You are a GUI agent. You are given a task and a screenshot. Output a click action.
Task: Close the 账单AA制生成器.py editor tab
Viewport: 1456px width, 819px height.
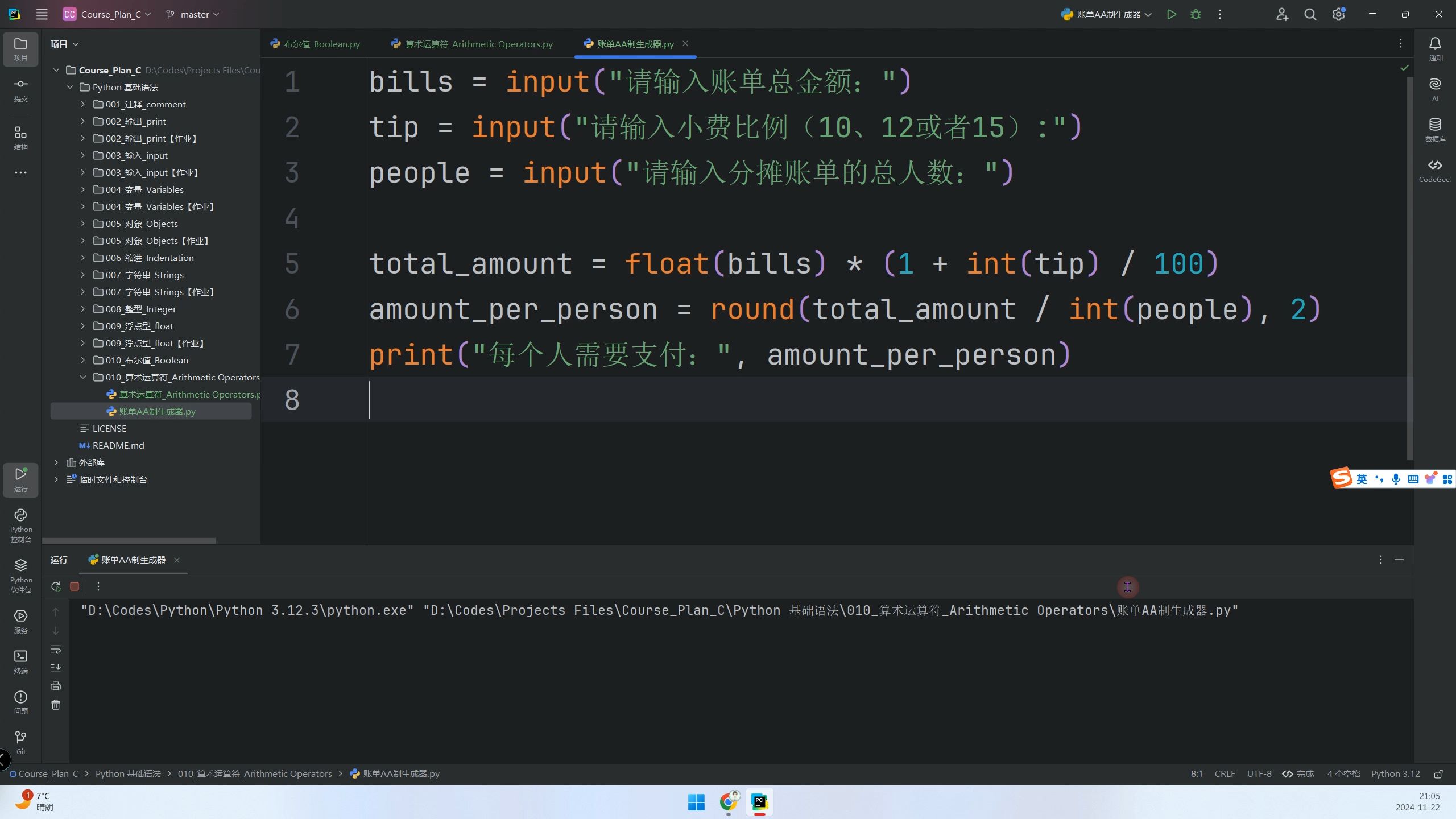click(x=685, y=43)
